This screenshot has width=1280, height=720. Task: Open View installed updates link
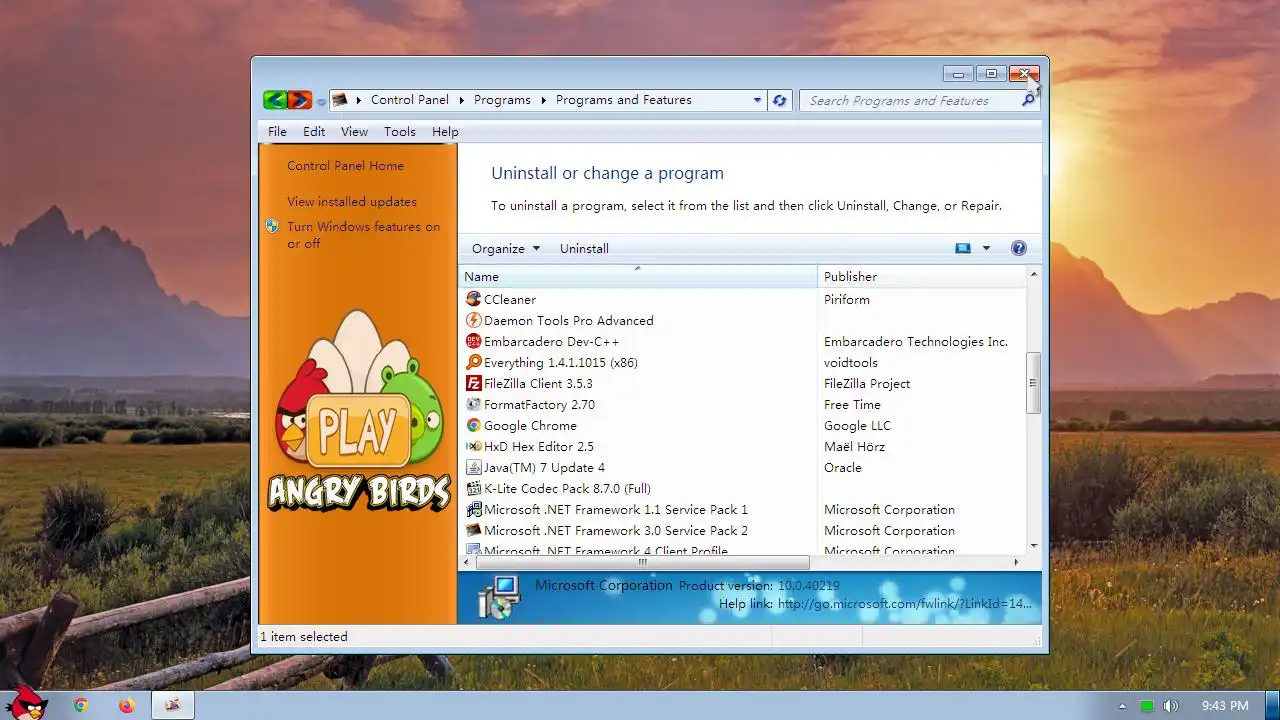[352, 201]
